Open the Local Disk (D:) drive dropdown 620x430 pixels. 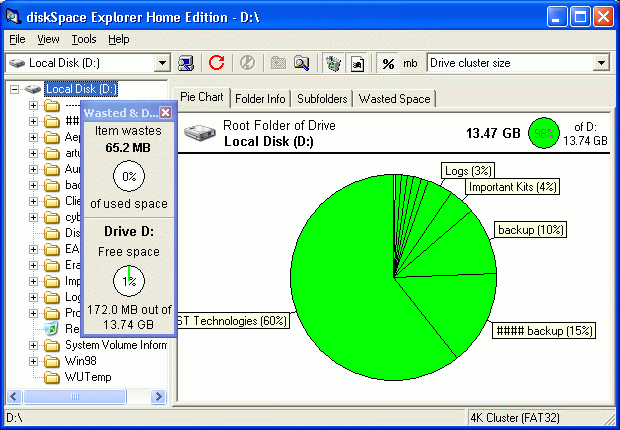162,63
